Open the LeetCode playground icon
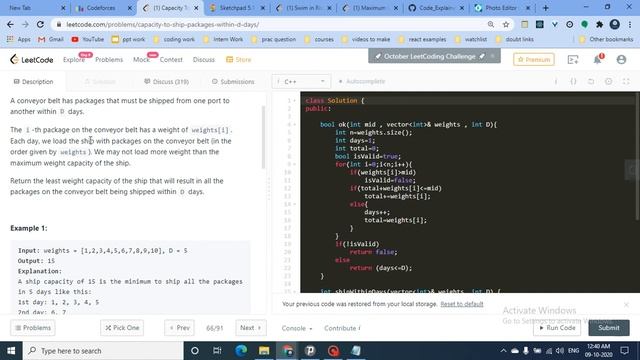This screenshot has height=360, width=640. 573,60
